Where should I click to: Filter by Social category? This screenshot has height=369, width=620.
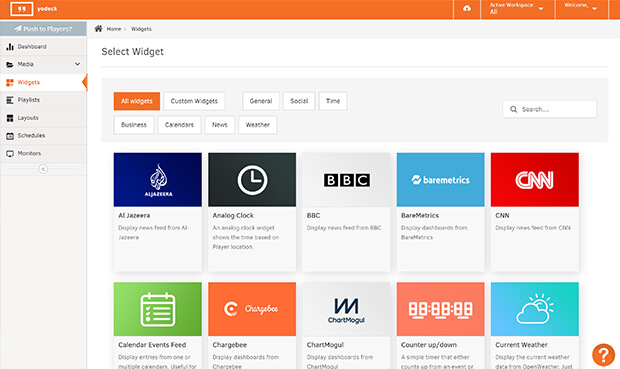(299, 101)
